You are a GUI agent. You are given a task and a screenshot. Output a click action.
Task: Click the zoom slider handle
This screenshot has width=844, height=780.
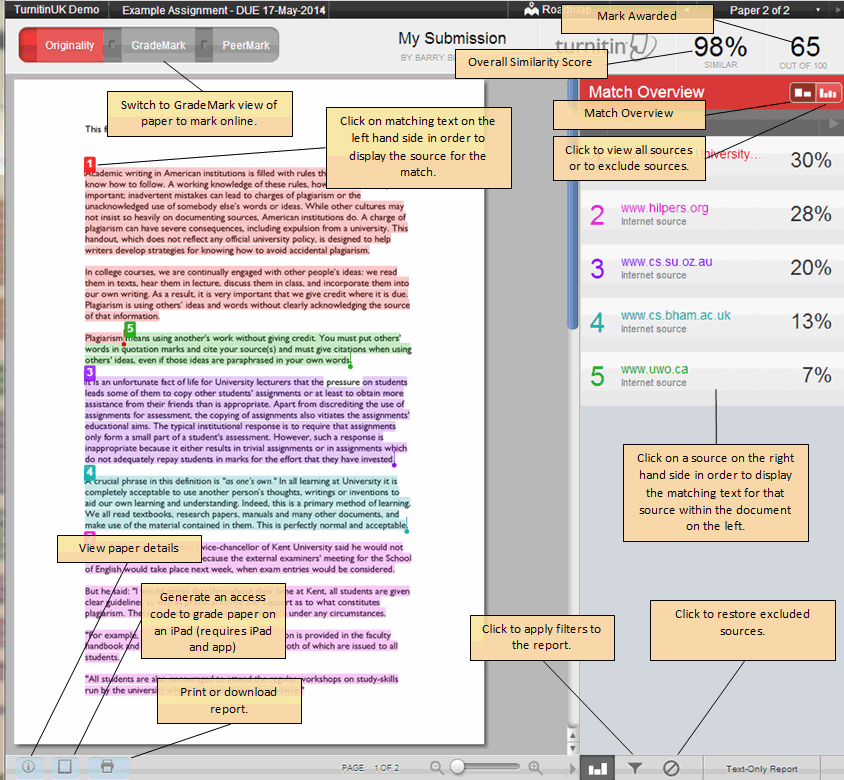point(457,767)
